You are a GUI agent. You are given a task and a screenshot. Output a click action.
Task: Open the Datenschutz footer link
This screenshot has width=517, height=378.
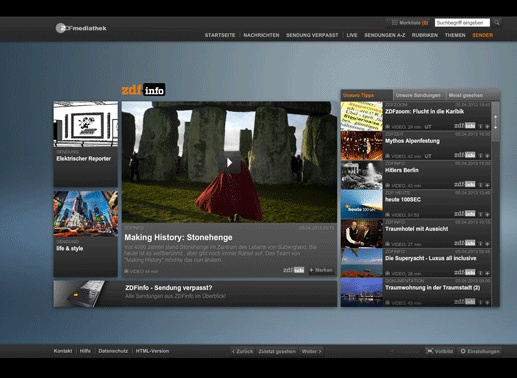pyautogui.click(x=113, y=351)
